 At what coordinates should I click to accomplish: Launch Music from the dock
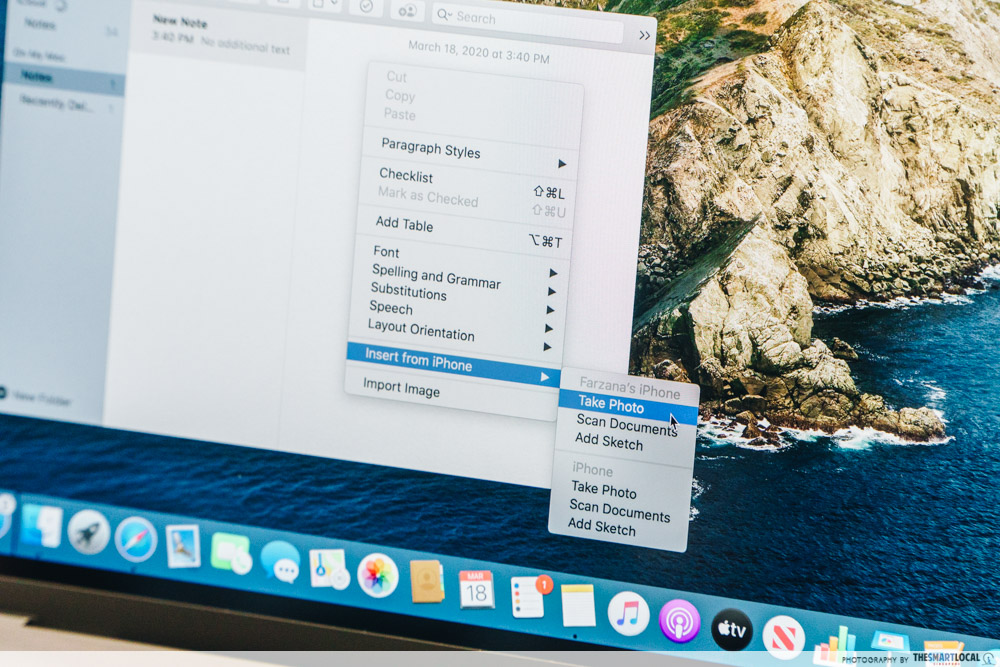pos(628,613)
